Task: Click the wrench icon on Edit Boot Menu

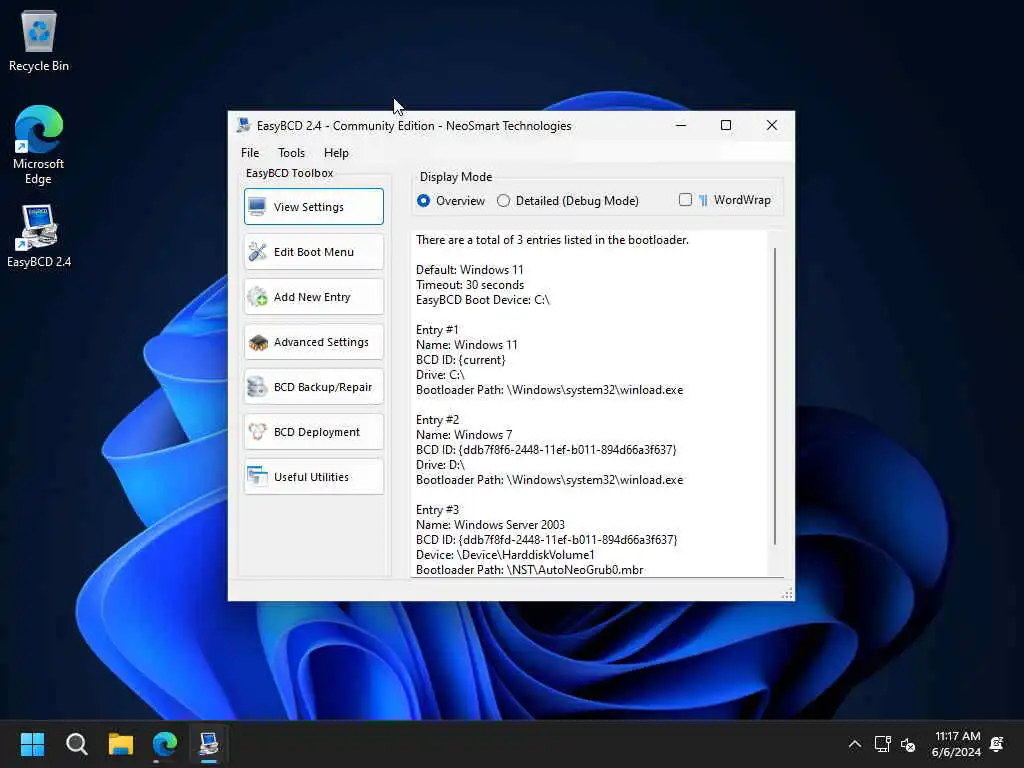Action: click(257, 252)
